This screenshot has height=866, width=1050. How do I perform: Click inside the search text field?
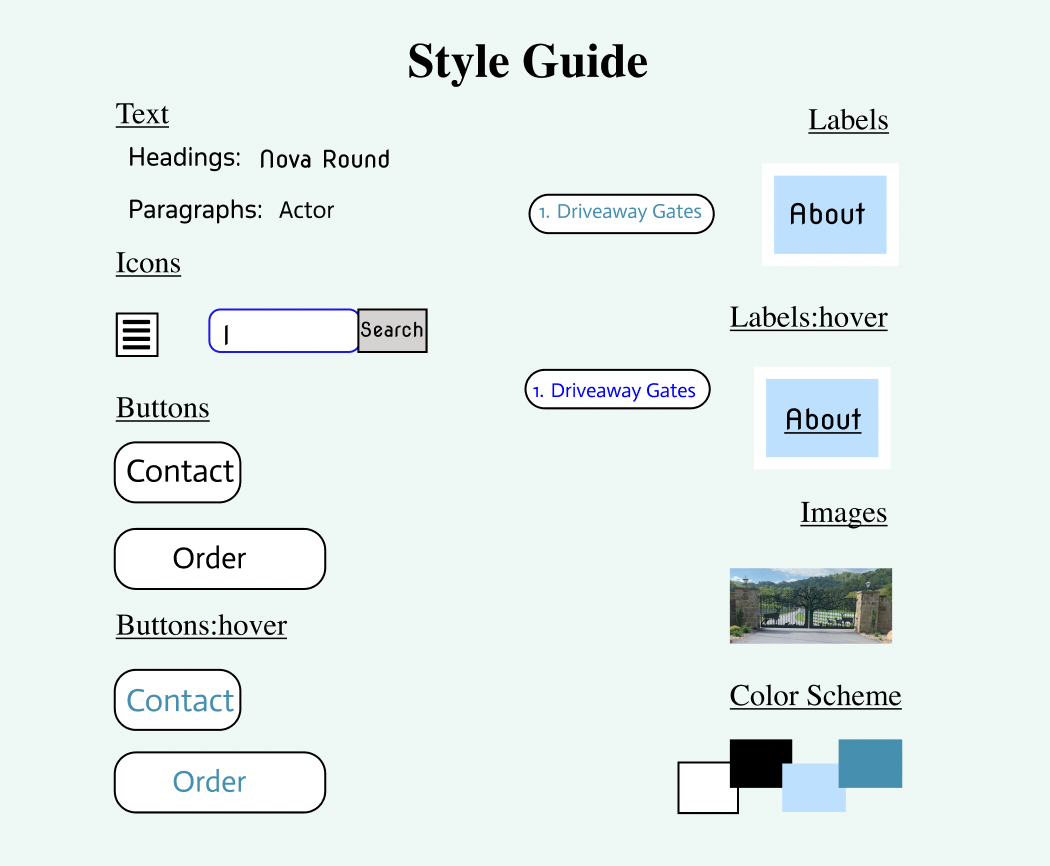pyautogui.click(x=283, y=331)
